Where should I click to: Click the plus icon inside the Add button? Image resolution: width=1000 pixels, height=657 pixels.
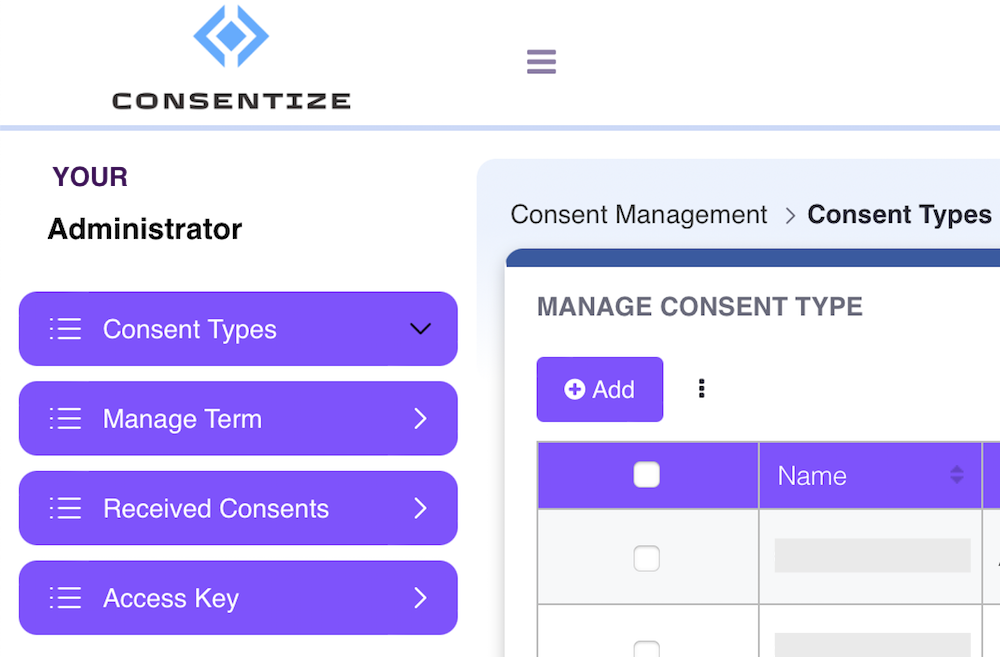tap(577, 389)
